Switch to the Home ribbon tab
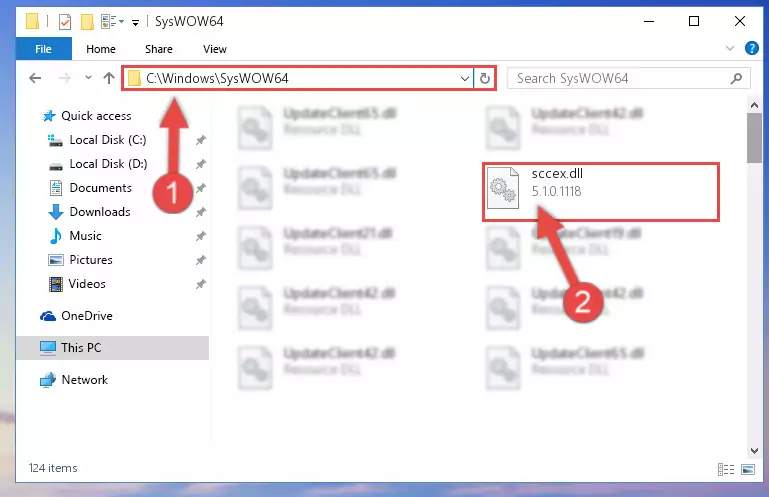 [101, 49]
